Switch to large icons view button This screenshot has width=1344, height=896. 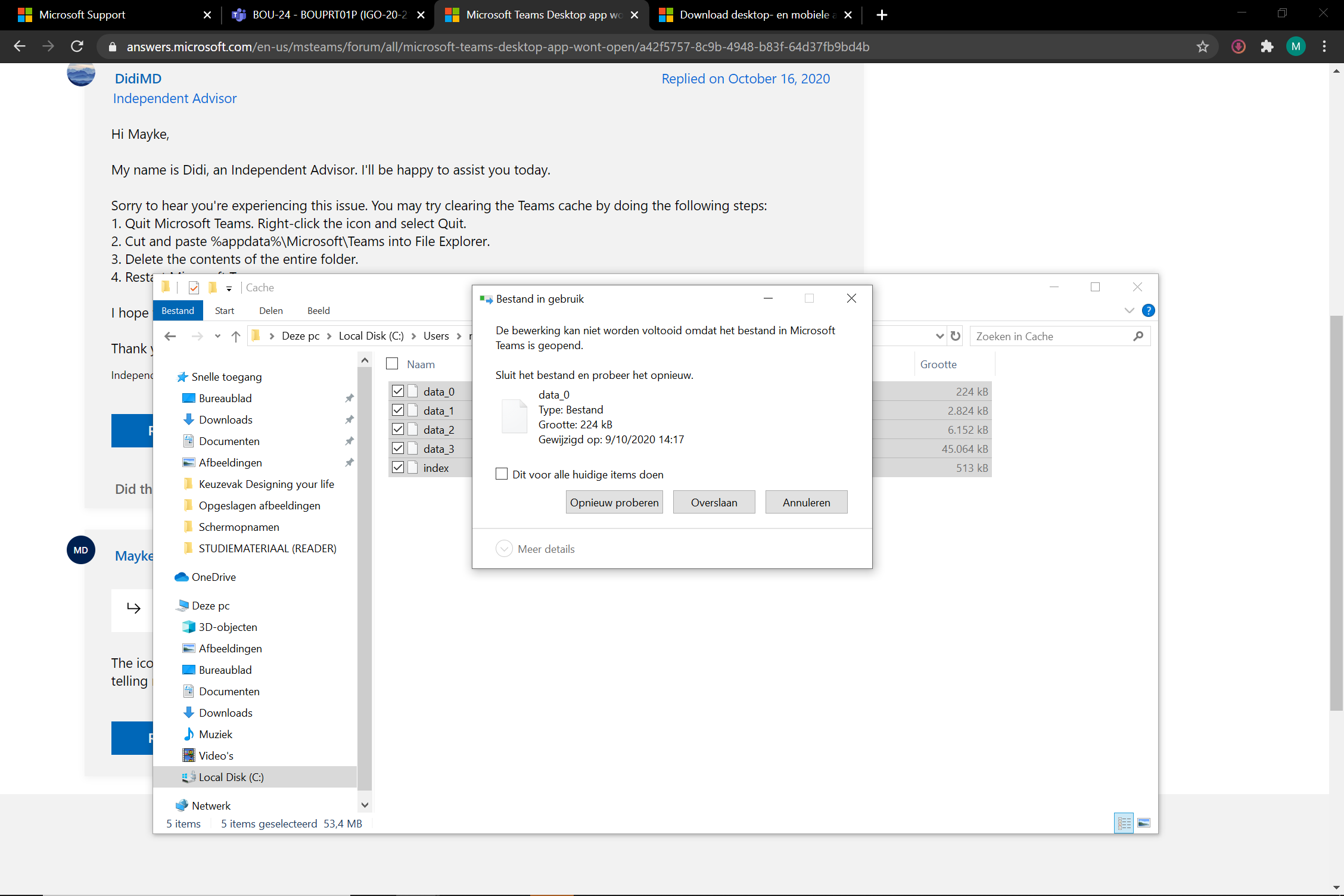[1143, 823]
